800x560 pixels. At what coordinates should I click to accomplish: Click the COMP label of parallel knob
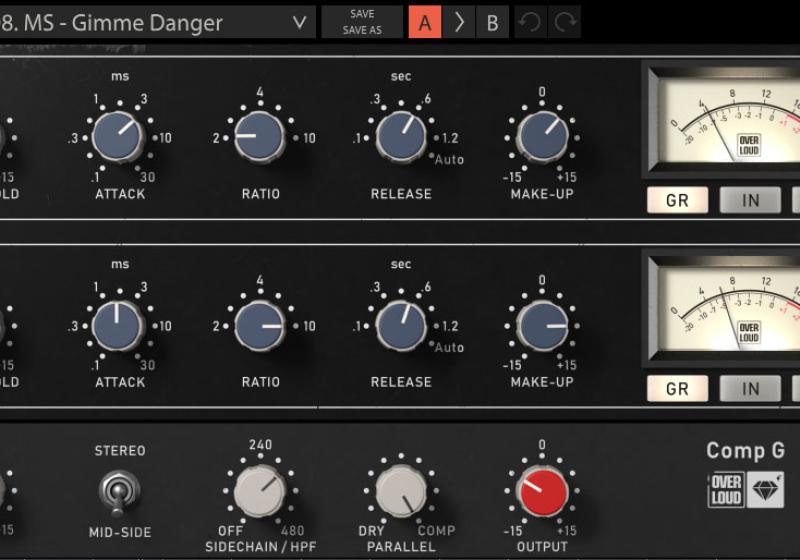click(436, 531)
